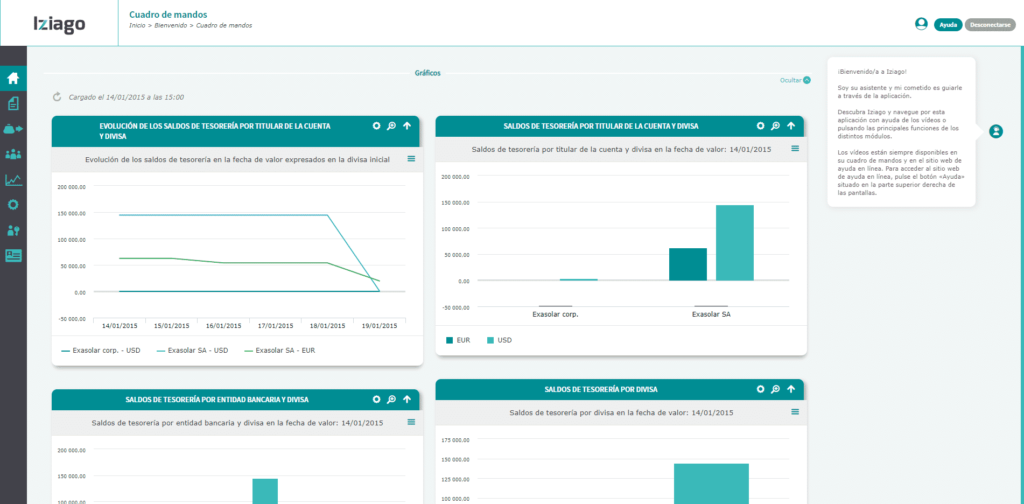
Task: Open the user key permissions sidebar icon
Action: (13, 230)
